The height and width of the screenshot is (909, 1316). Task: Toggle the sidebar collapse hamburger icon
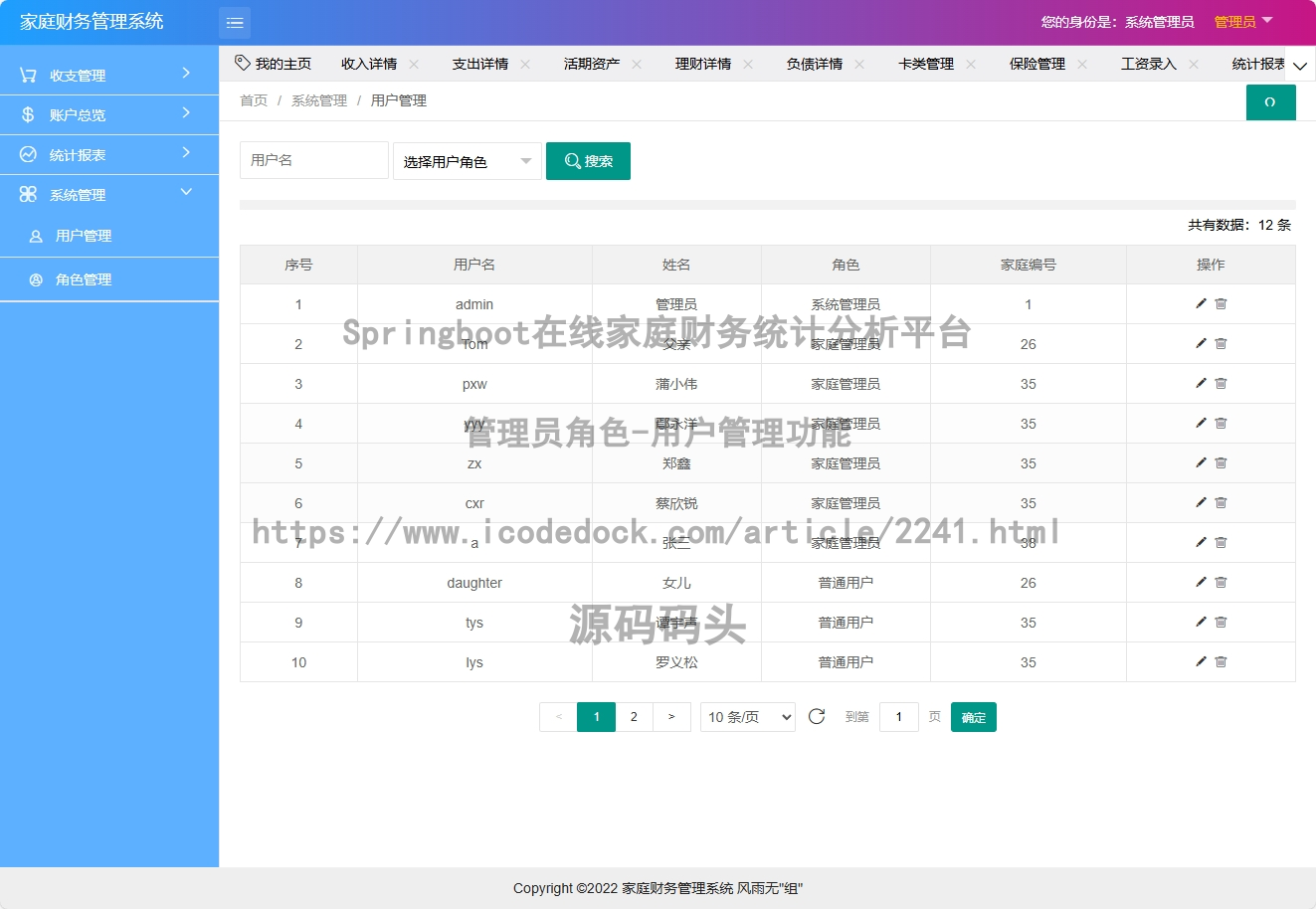click(235, 22)
